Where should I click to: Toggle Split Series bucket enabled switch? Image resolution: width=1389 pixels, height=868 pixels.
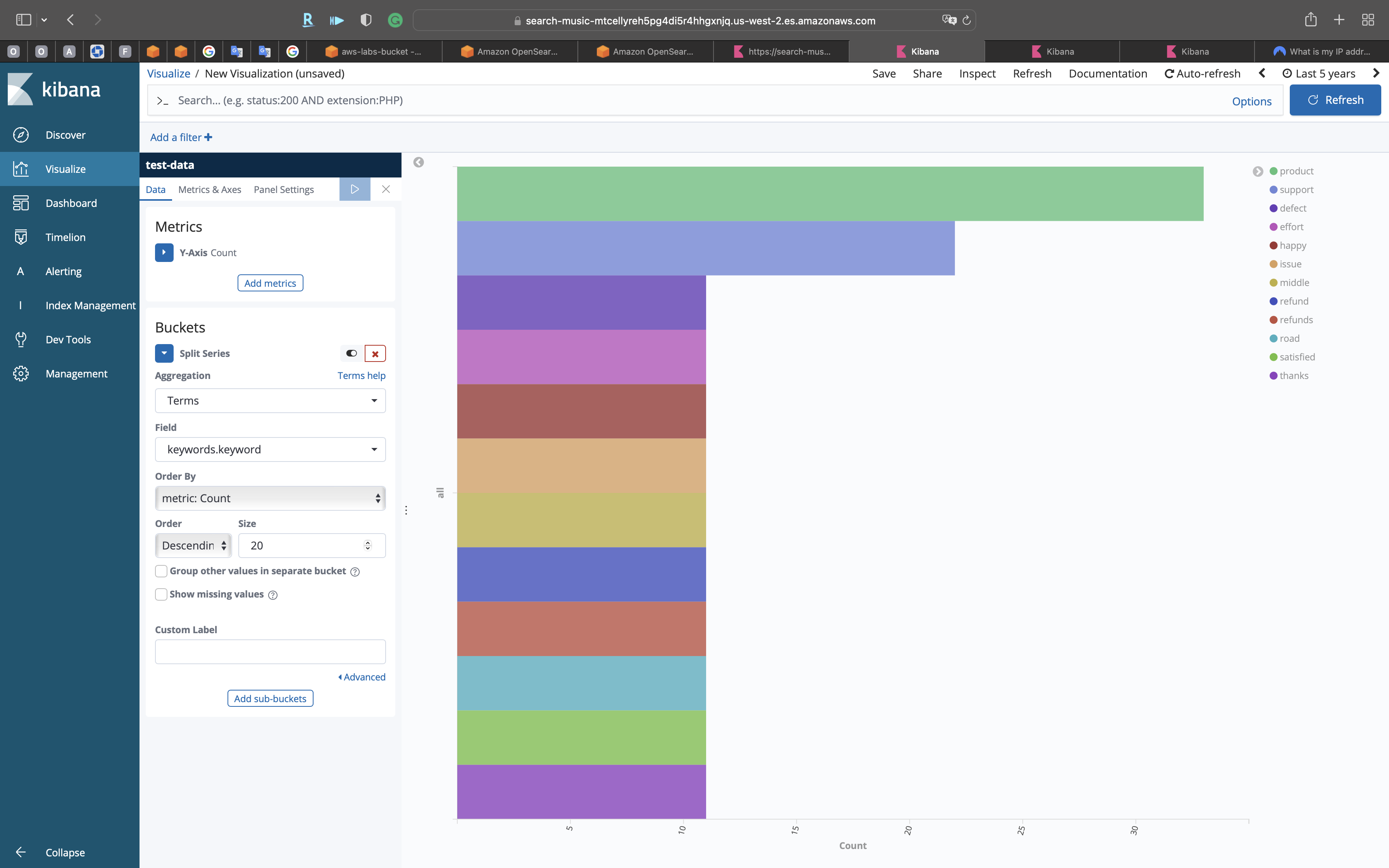coord(351,354)
